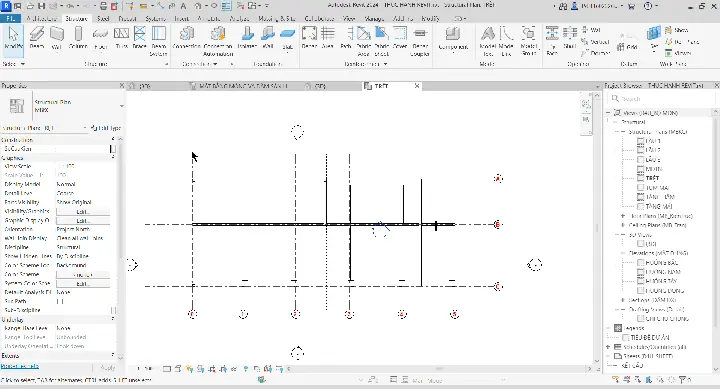
Task: Expand the Ceiling Plans tree node
Action: coord(623,225)
